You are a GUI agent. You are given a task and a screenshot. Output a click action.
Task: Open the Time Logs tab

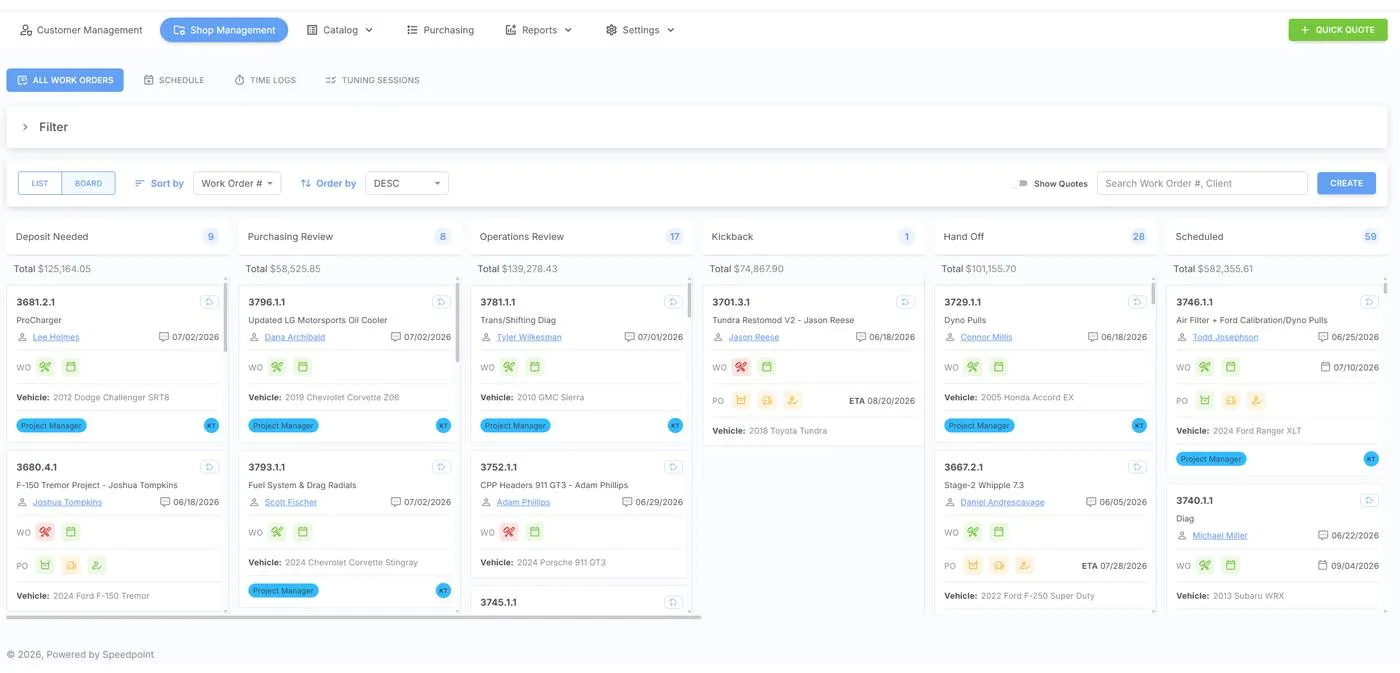265,80
